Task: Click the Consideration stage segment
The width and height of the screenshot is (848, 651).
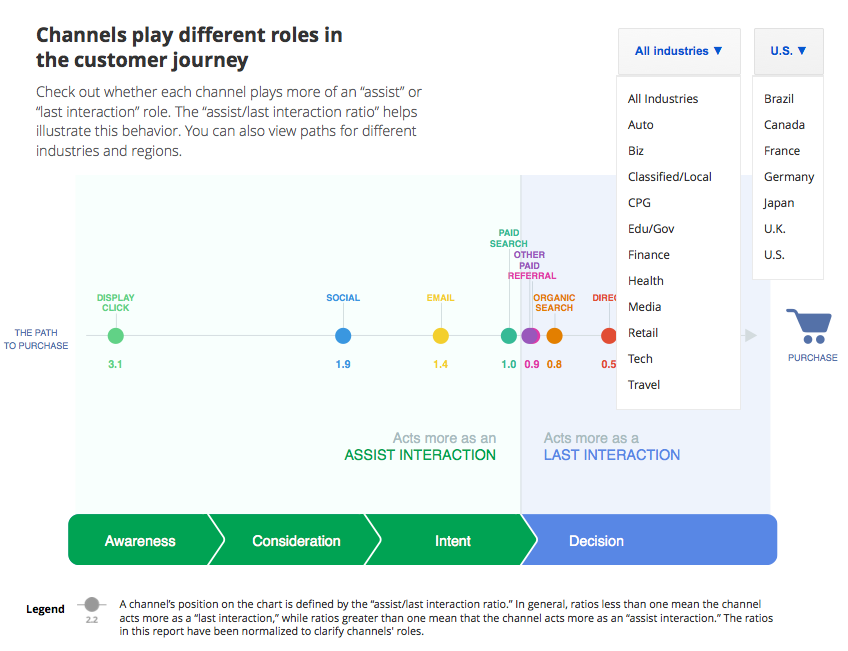Action: [296, 541]
